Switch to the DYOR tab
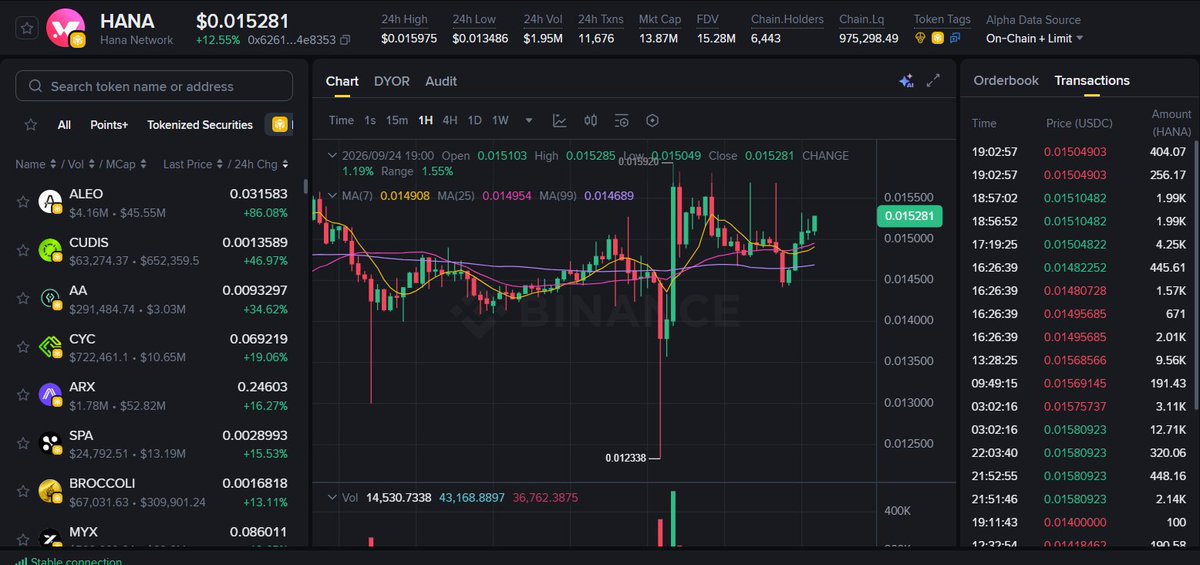The height and width of the screenshot is (565, 1200). (392, 81)
